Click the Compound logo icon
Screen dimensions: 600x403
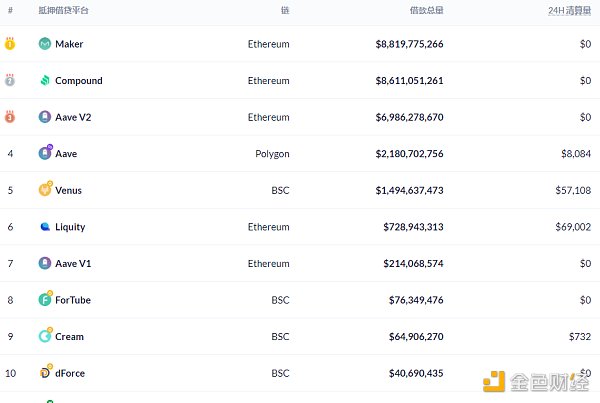tap(45, 81)
